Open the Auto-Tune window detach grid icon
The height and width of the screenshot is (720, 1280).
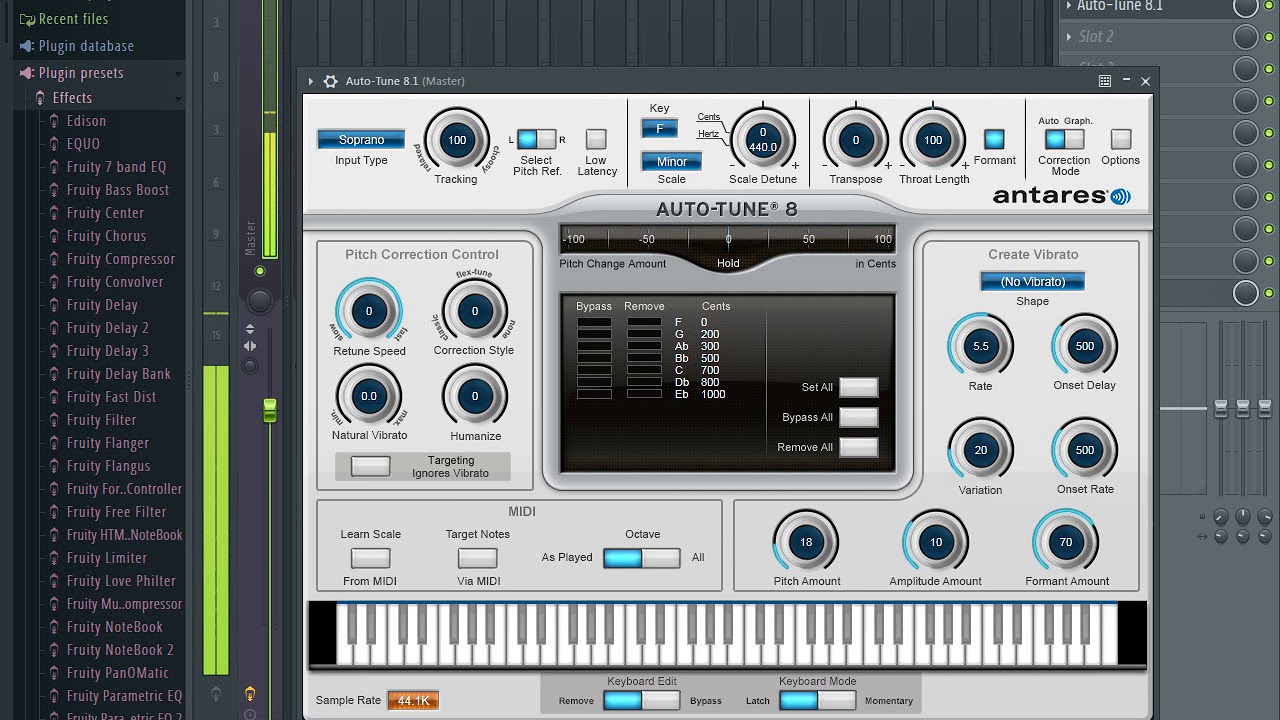pos(1105,81)
